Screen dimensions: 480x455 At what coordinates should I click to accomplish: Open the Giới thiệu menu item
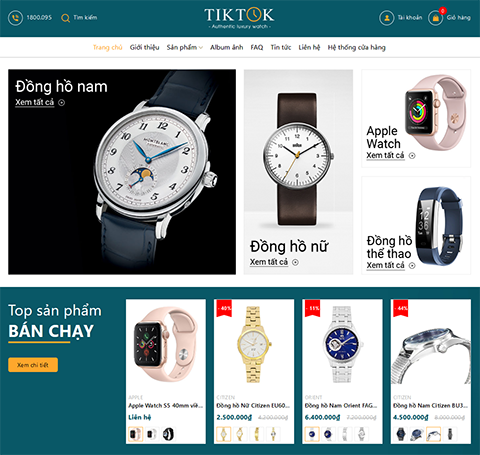pos(144,47)
